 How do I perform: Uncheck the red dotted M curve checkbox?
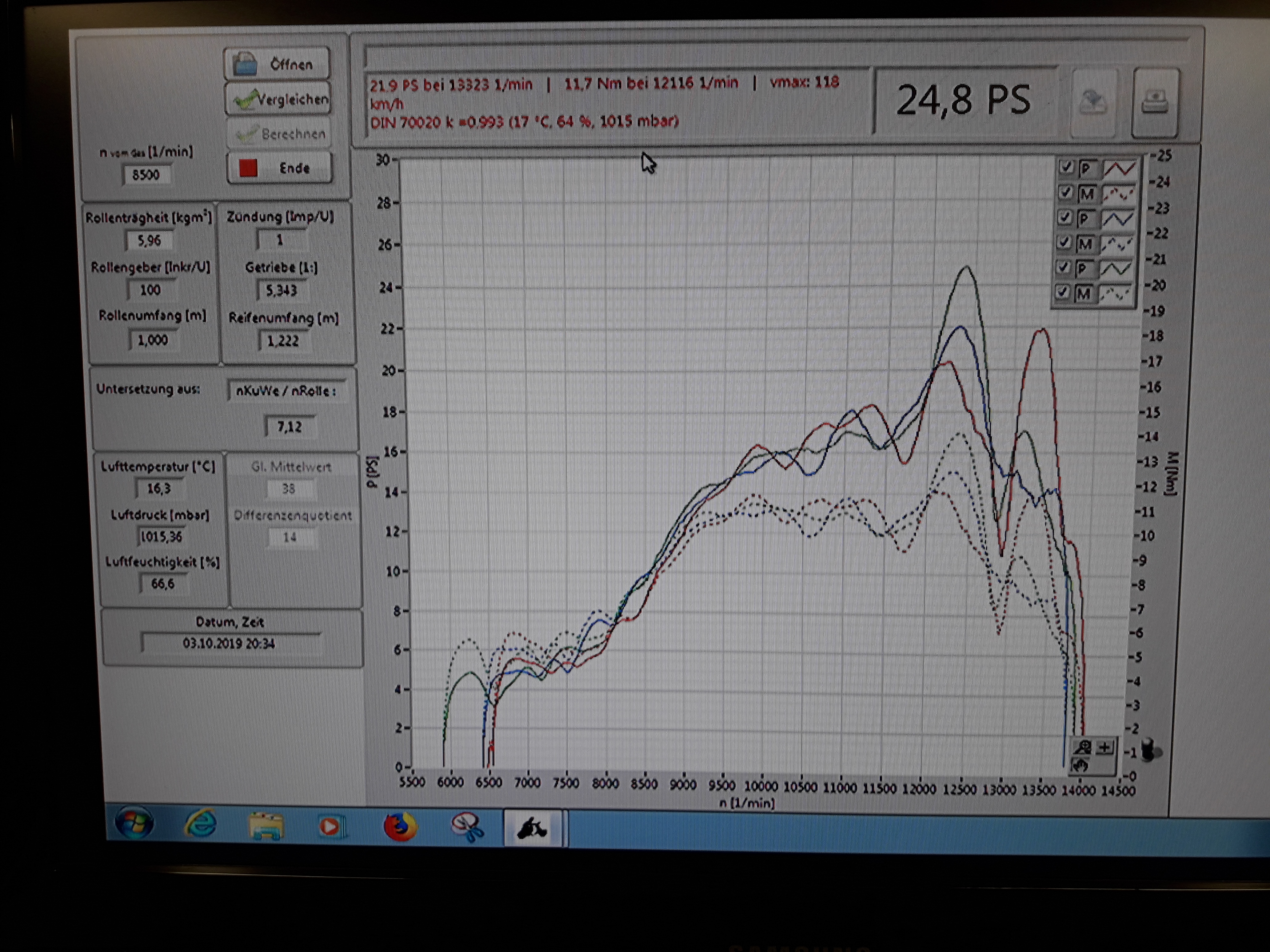(x=1066, y=192)
